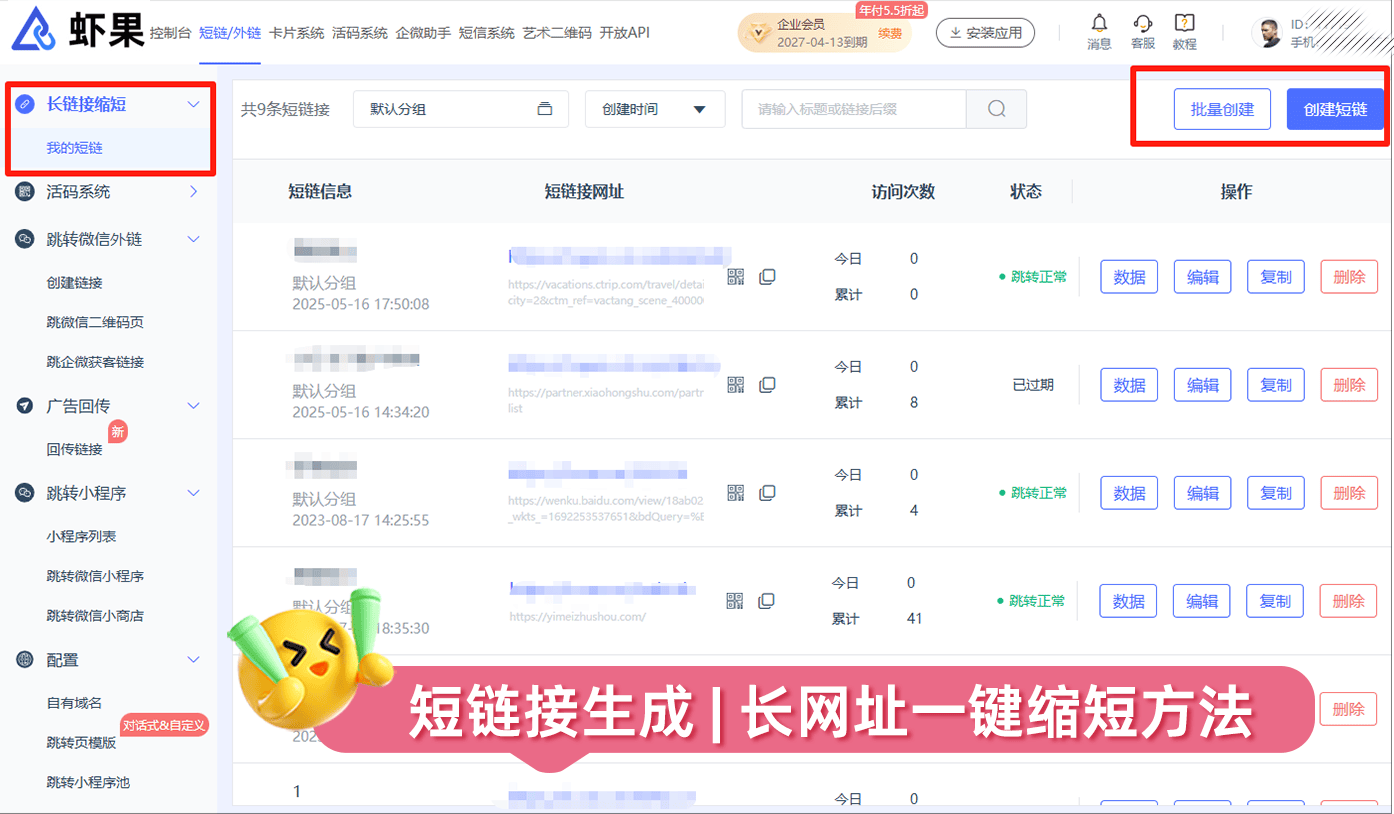
Task: Collapse the 跳转微信外链 sidebar section
Action: (194, 239)
